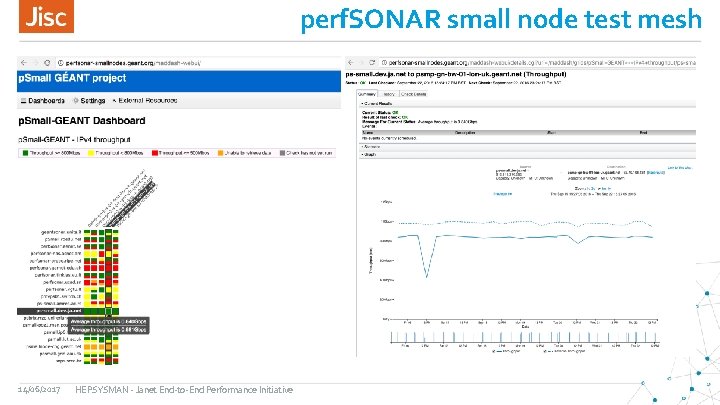Click the average throughput tooltip over the grid

coord(109,326)
